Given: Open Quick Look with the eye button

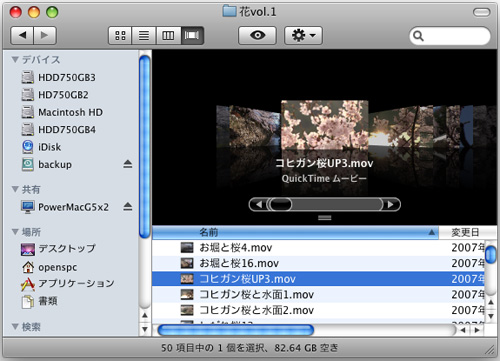Looking at the screenshot, I should click(257, 35).
